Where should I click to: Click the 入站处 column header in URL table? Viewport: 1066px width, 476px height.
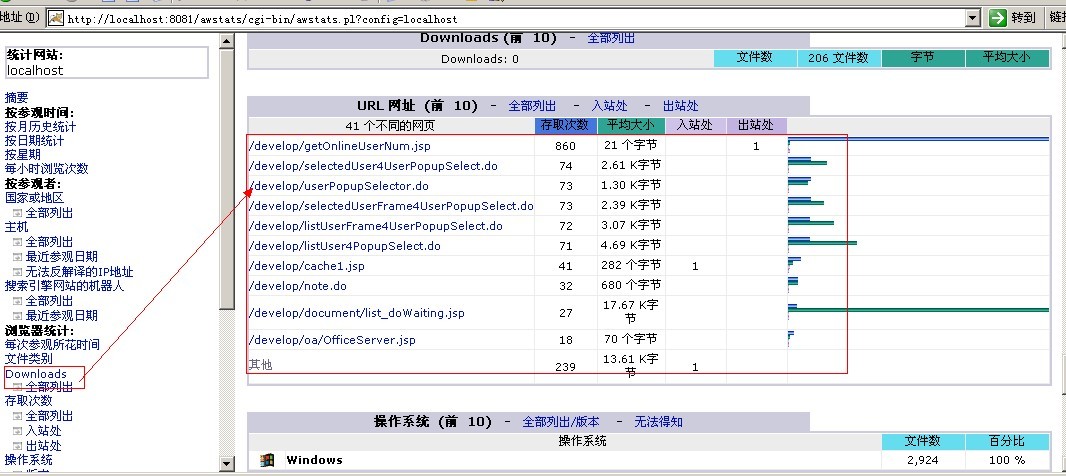point(695,125)
